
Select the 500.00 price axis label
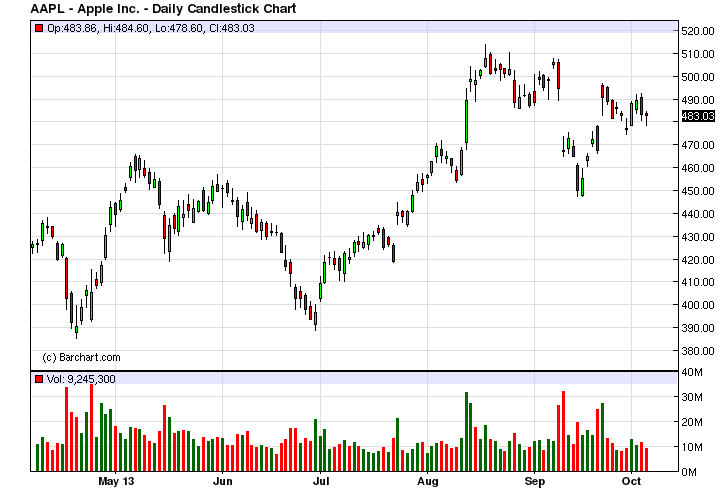coord(698,77)
